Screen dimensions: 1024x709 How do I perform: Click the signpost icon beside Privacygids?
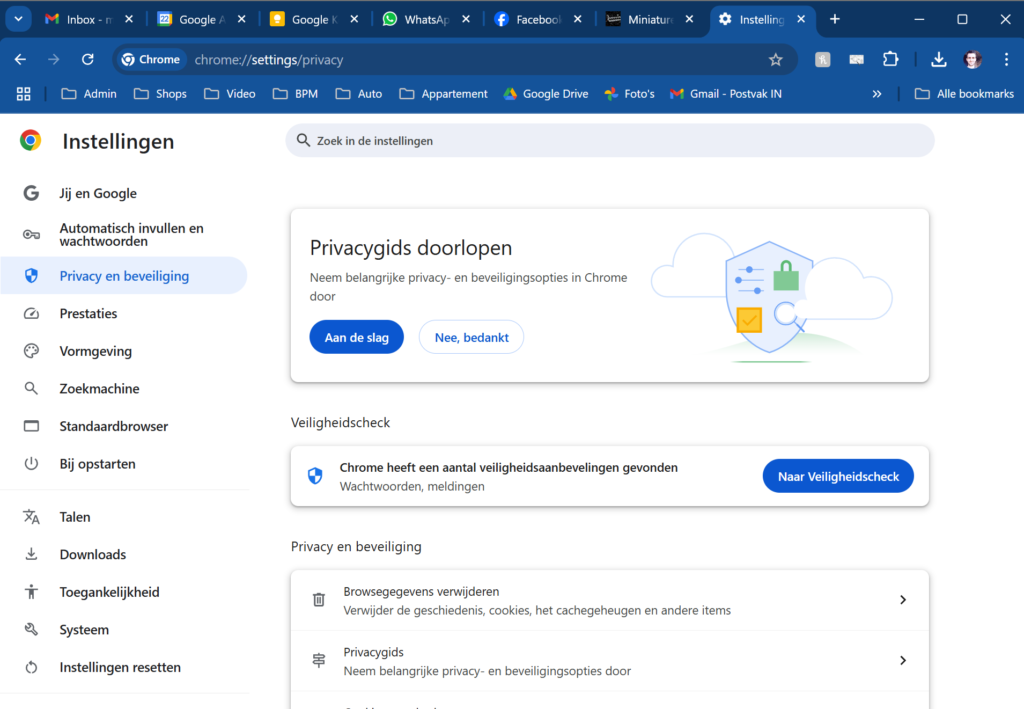[x=319, y=660]
